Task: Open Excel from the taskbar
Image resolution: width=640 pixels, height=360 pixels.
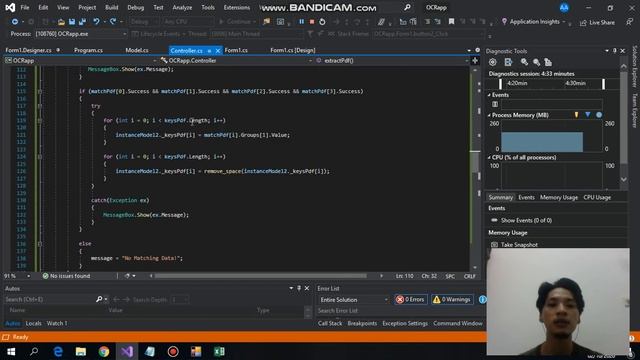Action: point(219,351)
